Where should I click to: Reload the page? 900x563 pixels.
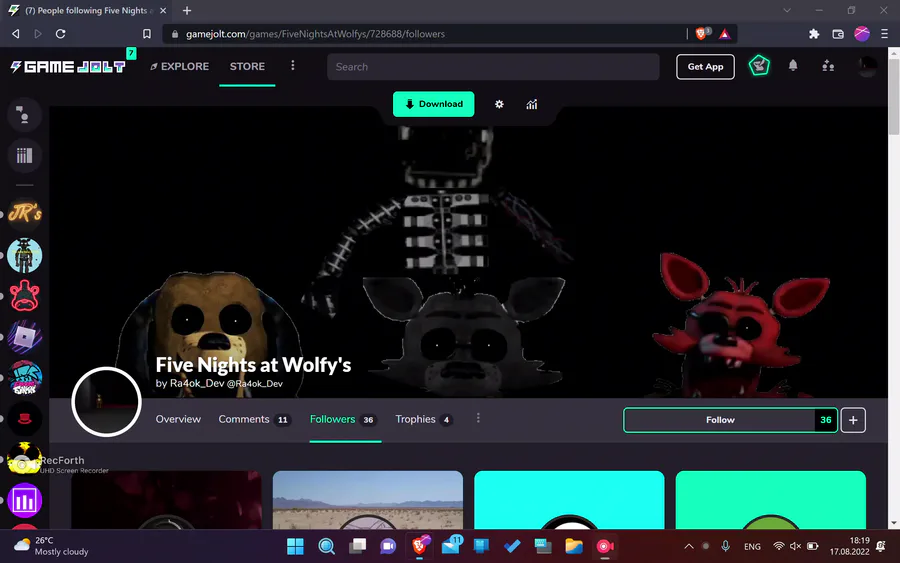[60, 34]
